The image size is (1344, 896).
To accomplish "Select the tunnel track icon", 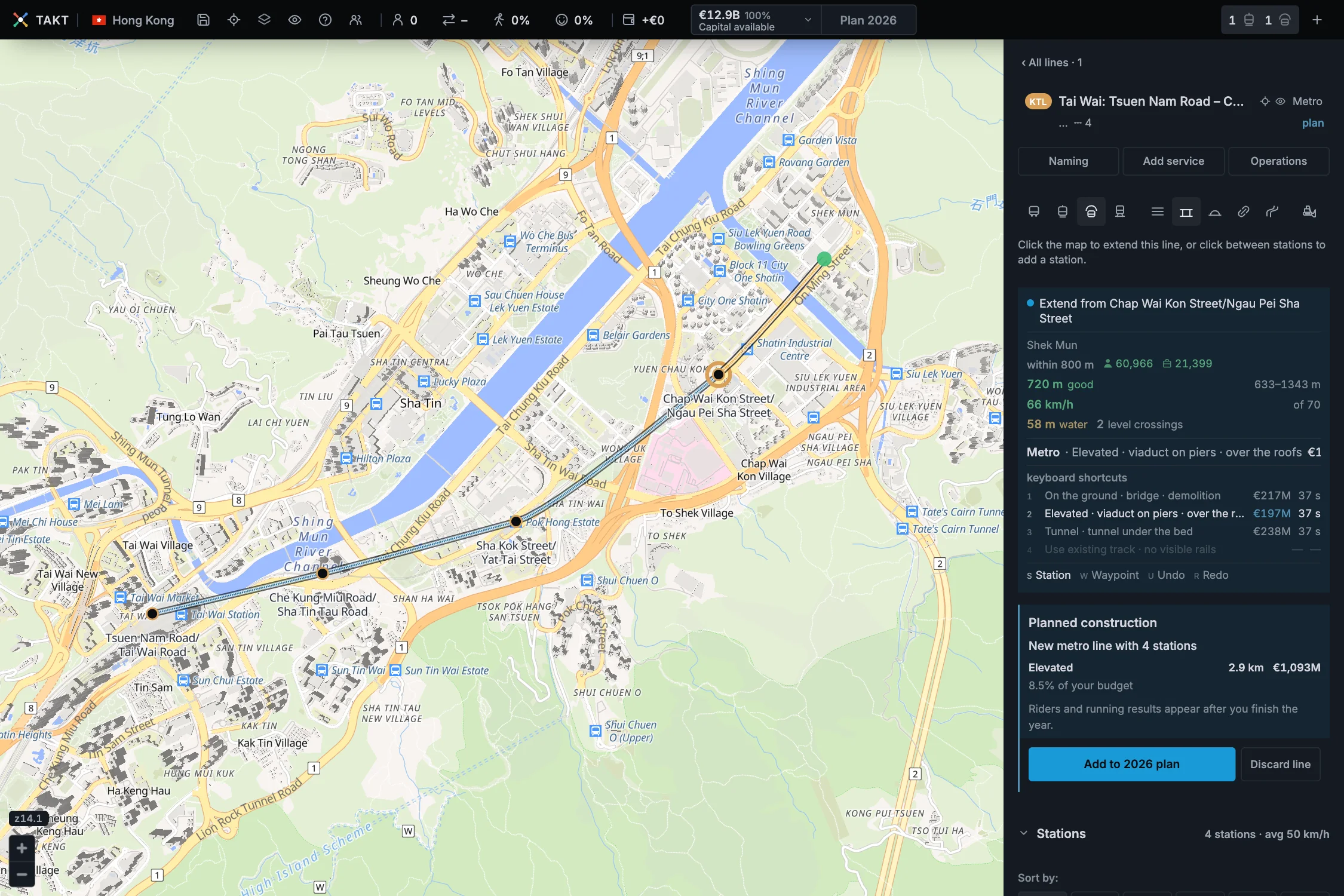I will (1214, 211).
